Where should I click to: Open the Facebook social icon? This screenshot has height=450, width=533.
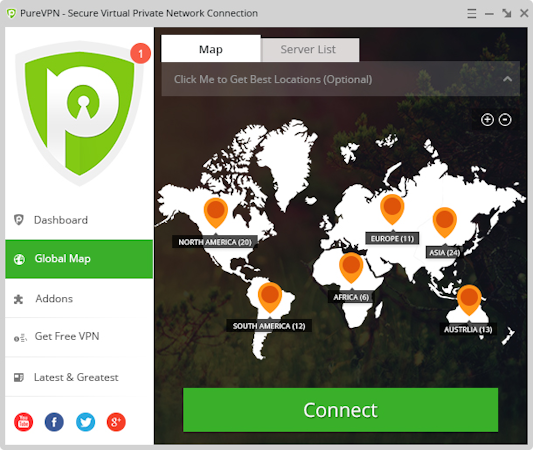pos(54,422)
